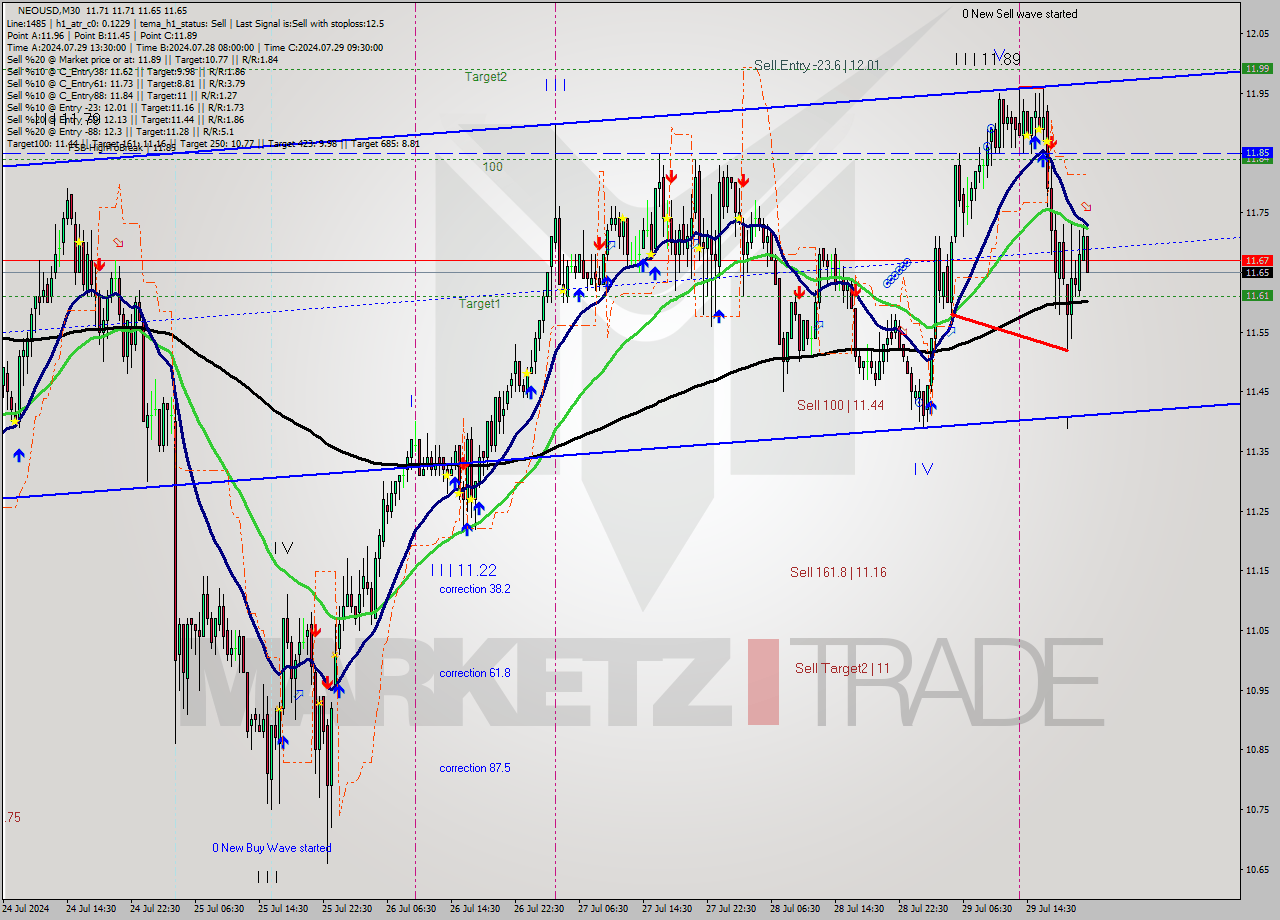Select the 'correction 61.8' label
Screen dimensions: 1280x920
(474, 673)
